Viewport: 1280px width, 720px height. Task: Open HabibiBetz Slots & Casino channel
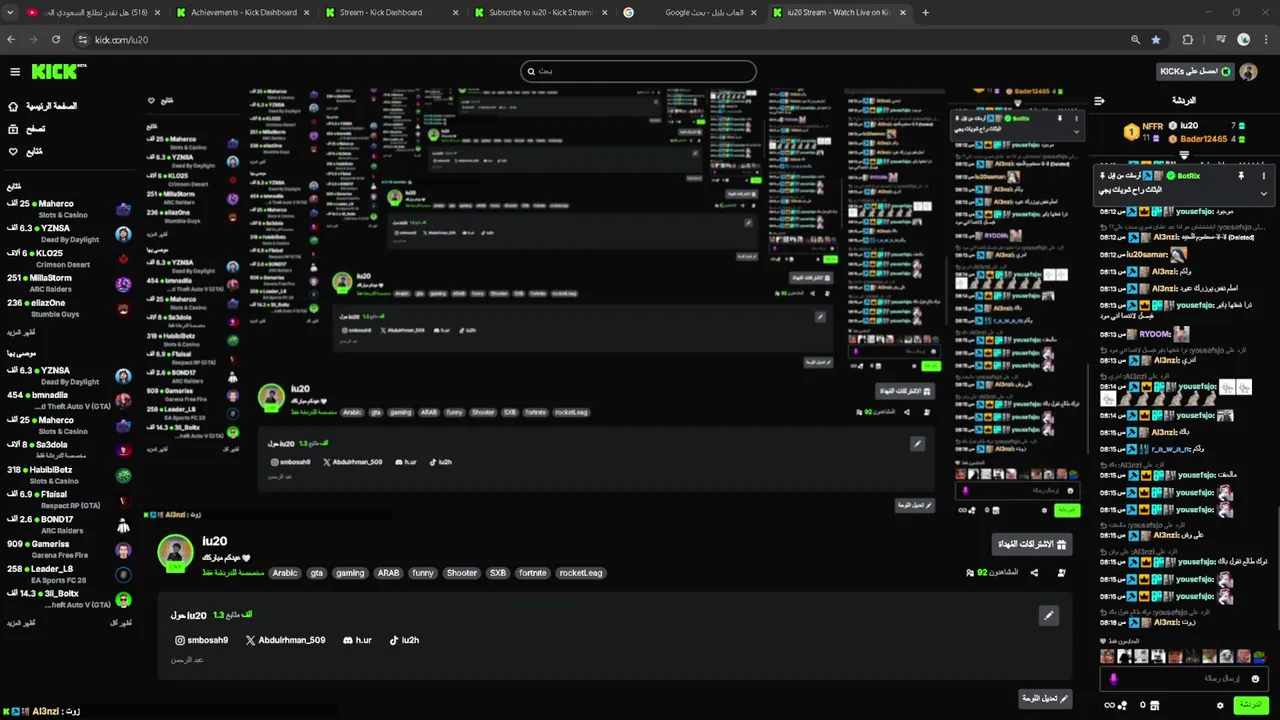click(x=67, y=474)
